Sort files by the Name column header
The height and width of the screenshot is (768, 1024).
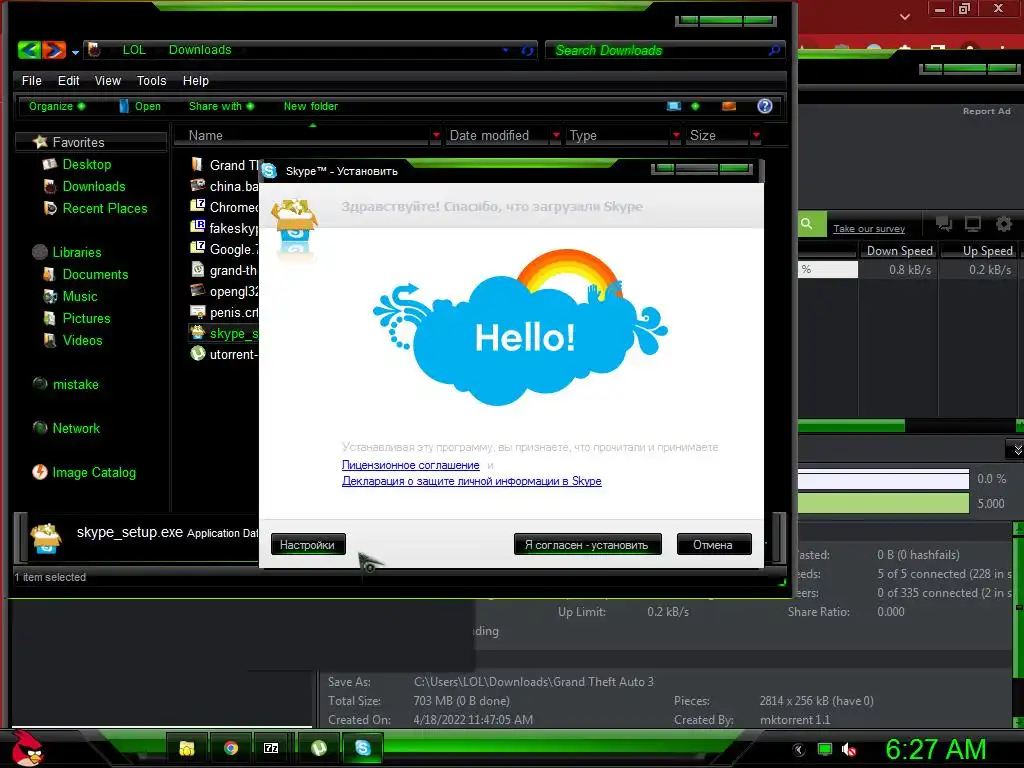click(206, 135)
